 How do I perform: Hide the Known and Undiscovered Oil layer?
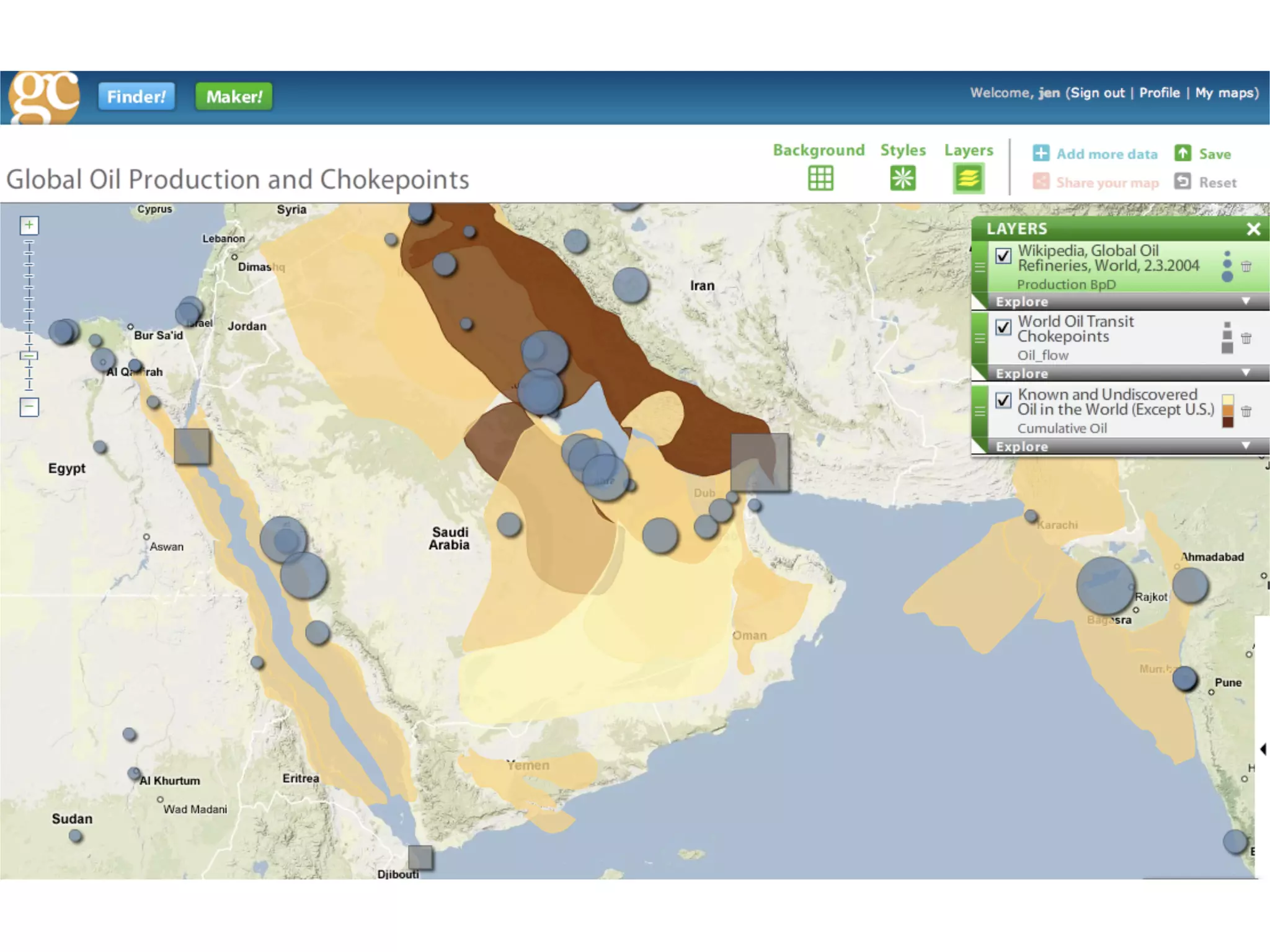pyautogui.click(x=1003, y=400)
